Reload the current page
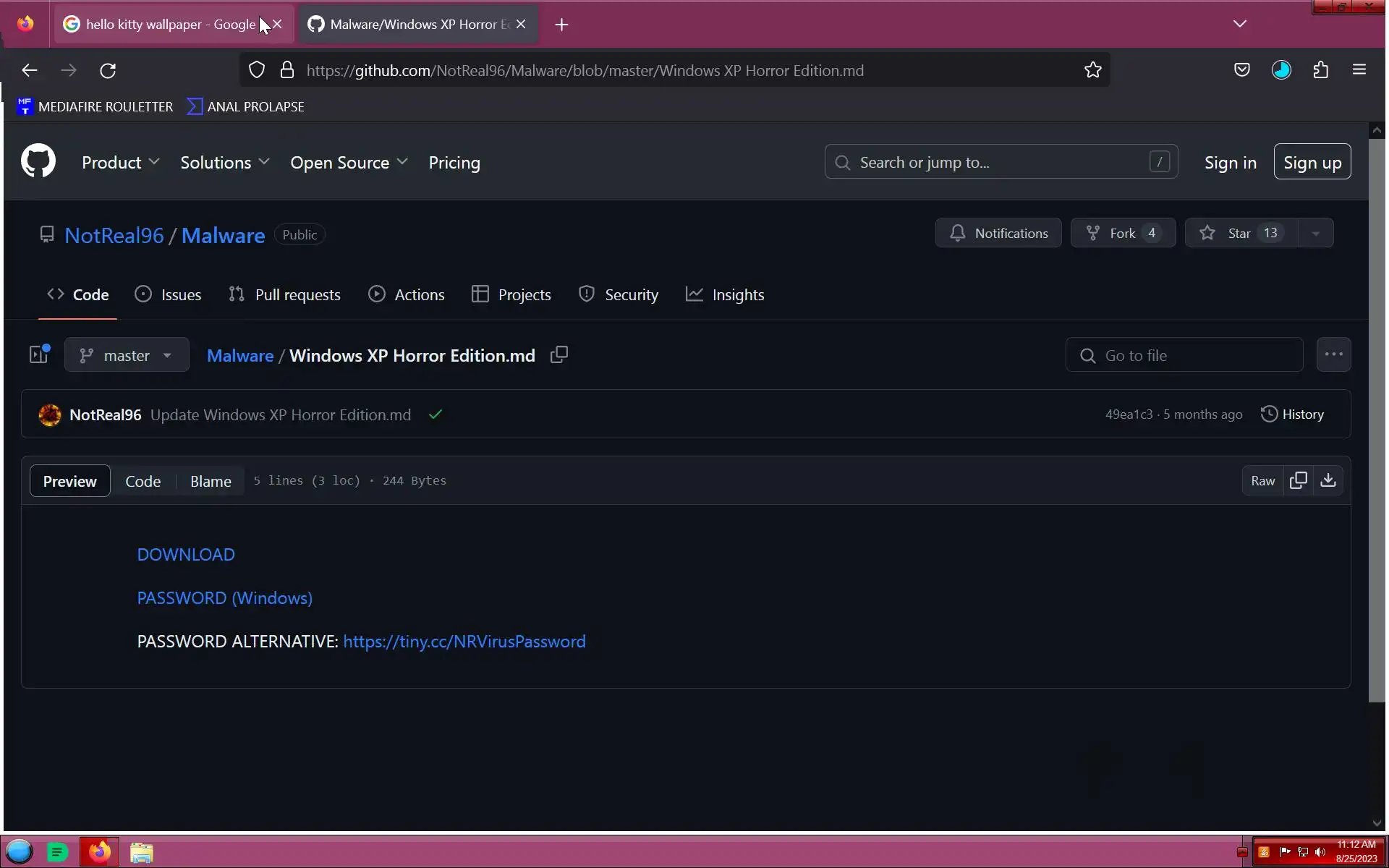Screen dimensions: 1389x868 point(108,70)
